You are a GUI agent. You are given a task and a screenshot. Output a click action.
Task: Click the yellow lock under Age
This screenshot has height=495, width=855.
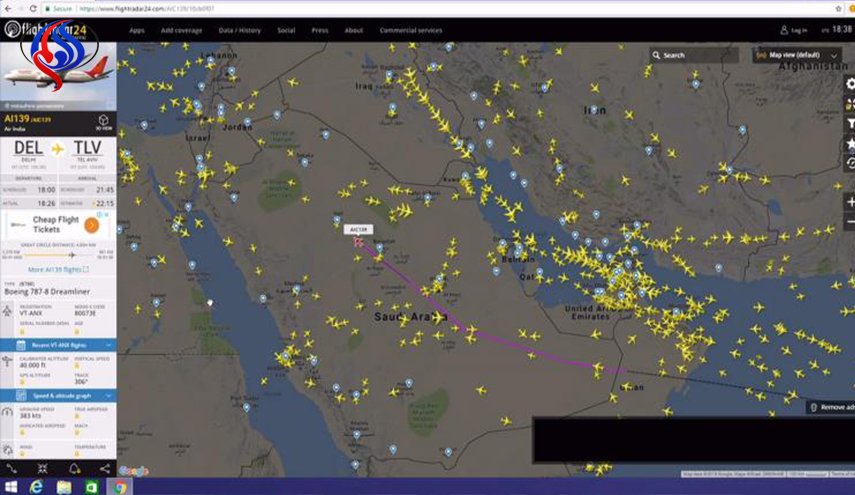tap(77, 331)
